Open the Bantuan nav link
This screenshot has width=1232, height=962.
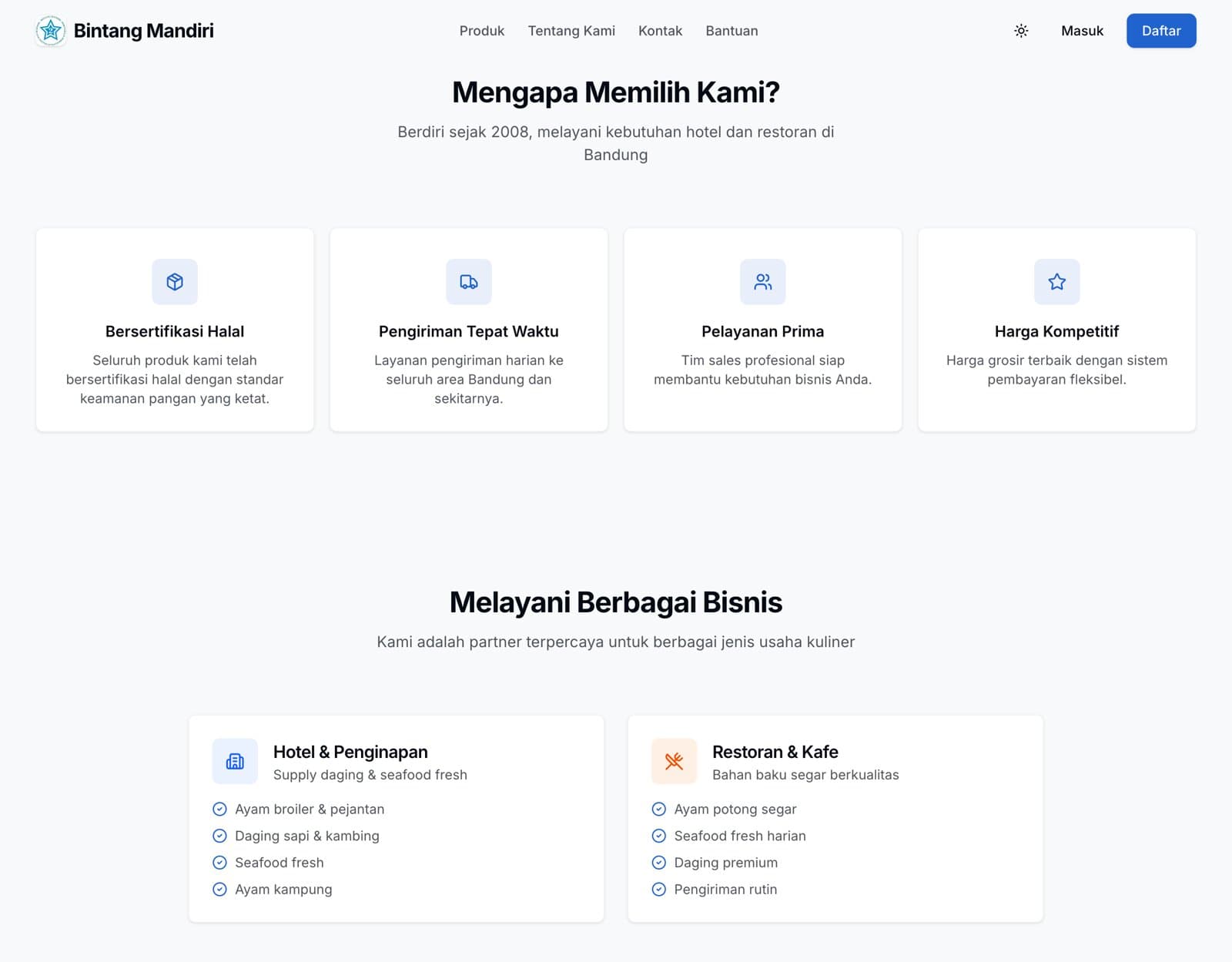[x=731, y=31]
